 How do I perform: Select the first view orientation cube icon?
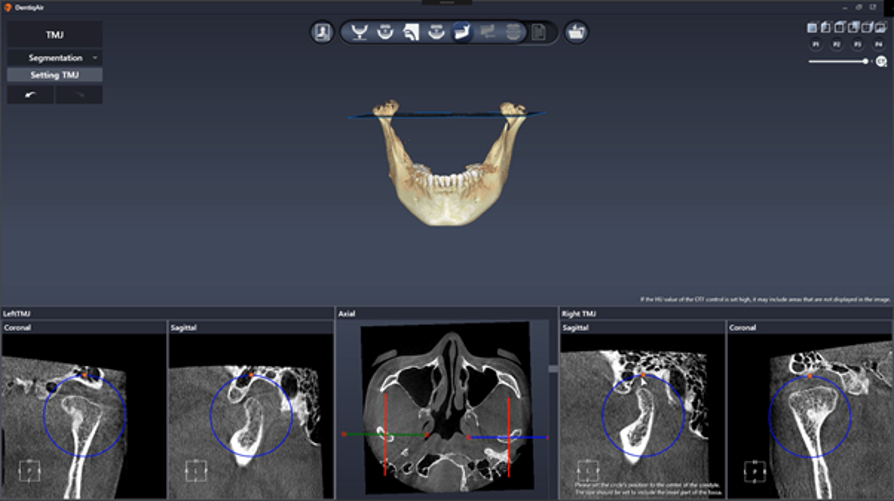[813, 27]
